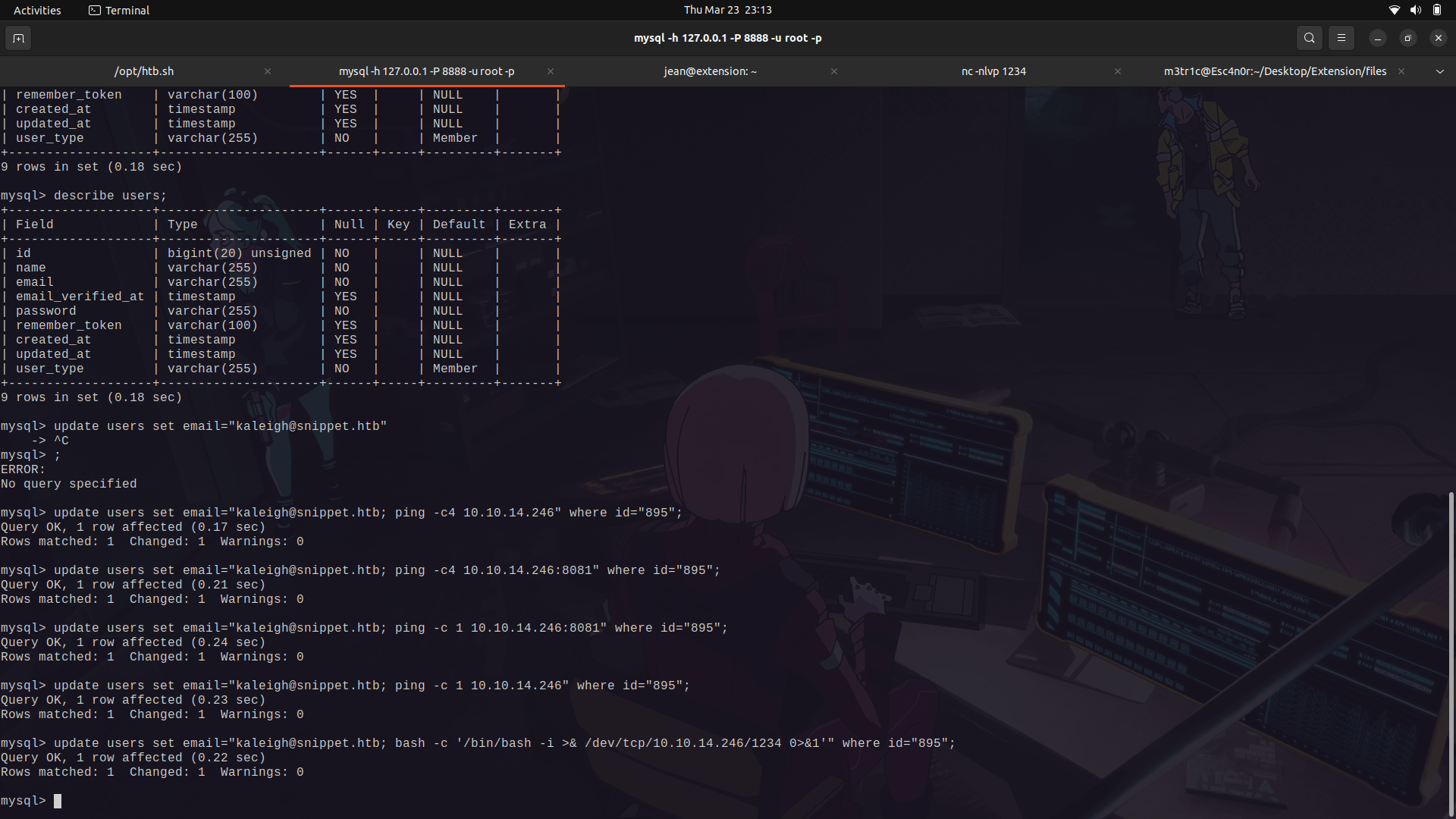Screen dimensions: 1456x819
Task: Close the /opt/htb.sh tab
Action: click(268, 71)
